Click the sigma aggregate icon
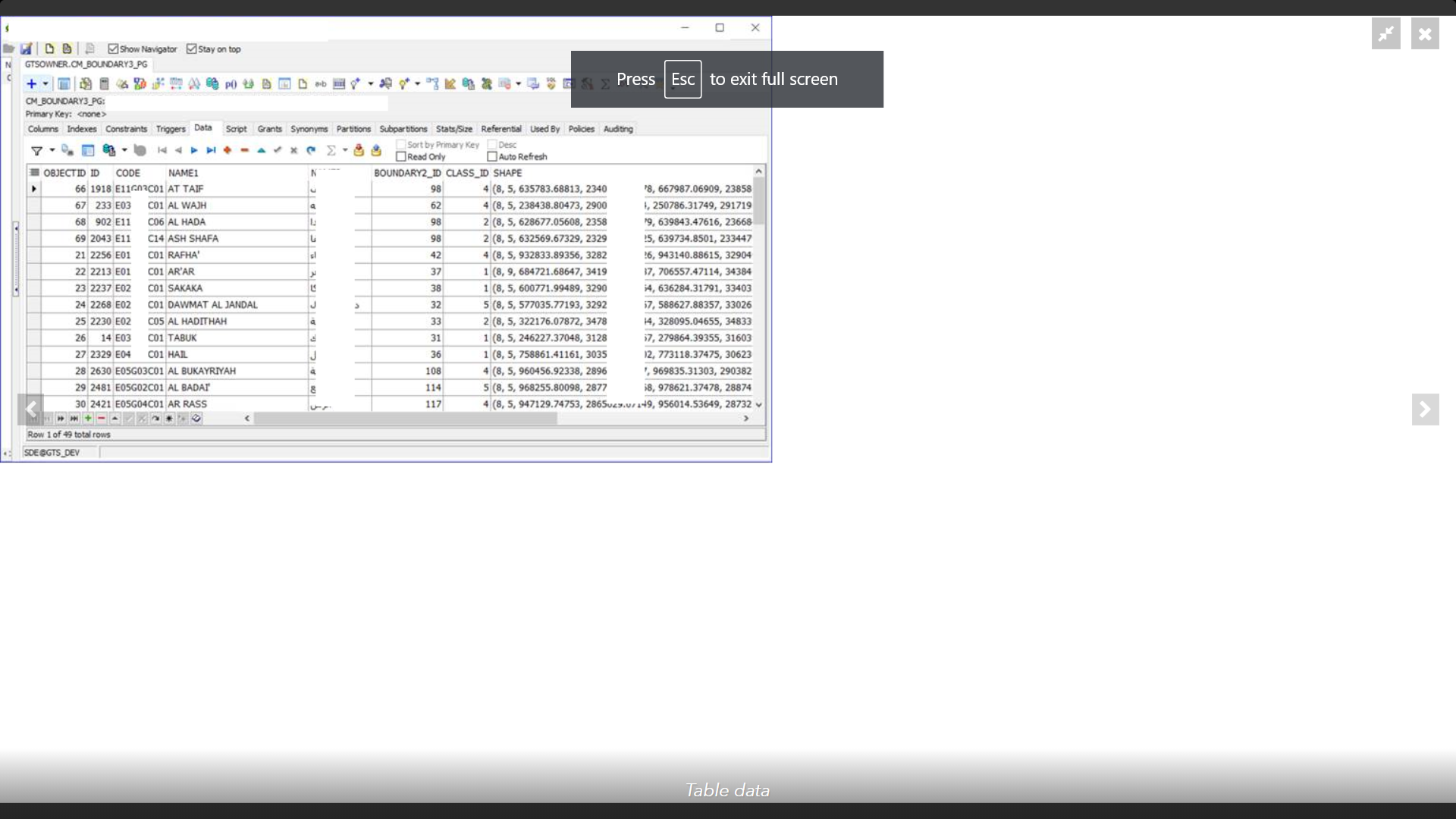1456x819 pixels. click(x=331, y=151)
